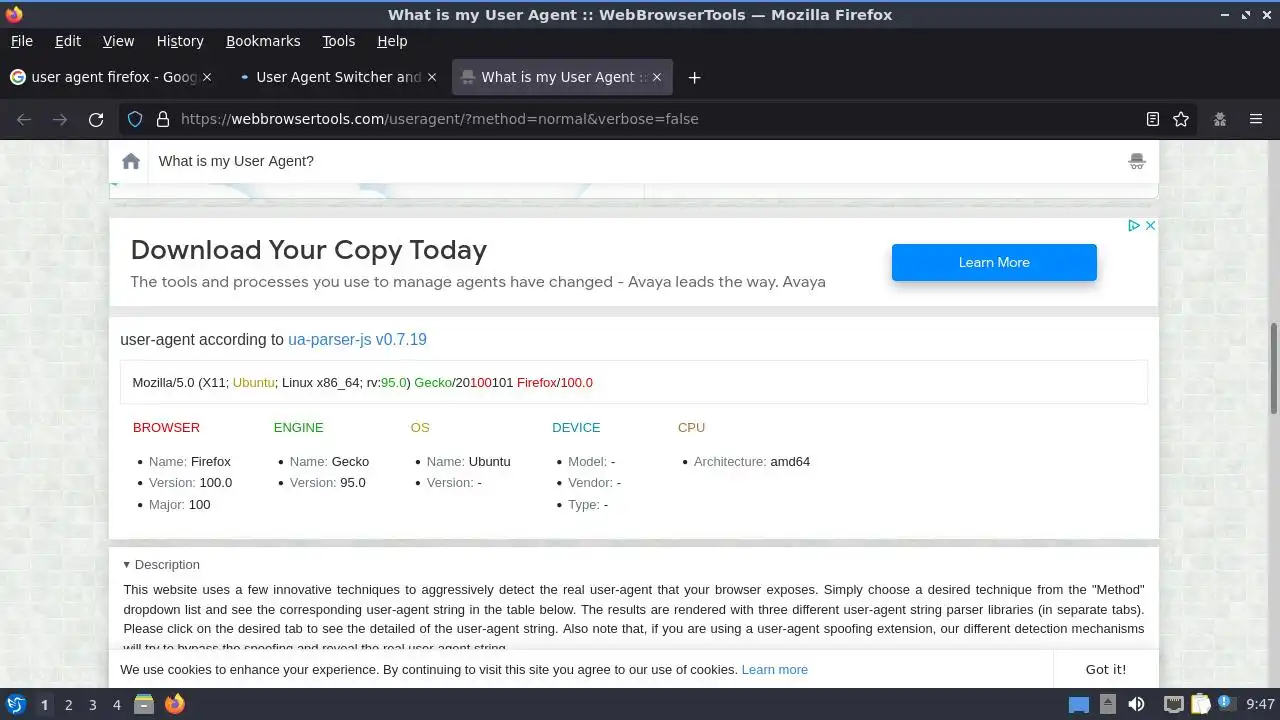This screenshot has height=720, width=1280.
Task: Open a new tab with plus
Action: (694, 77)
